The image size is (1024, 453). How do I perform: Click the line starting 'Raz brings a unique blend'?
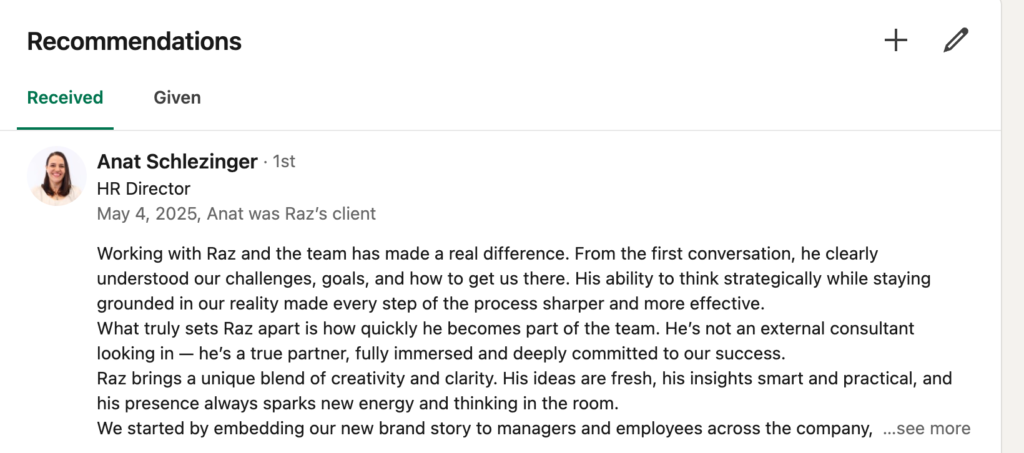(524, 379)
